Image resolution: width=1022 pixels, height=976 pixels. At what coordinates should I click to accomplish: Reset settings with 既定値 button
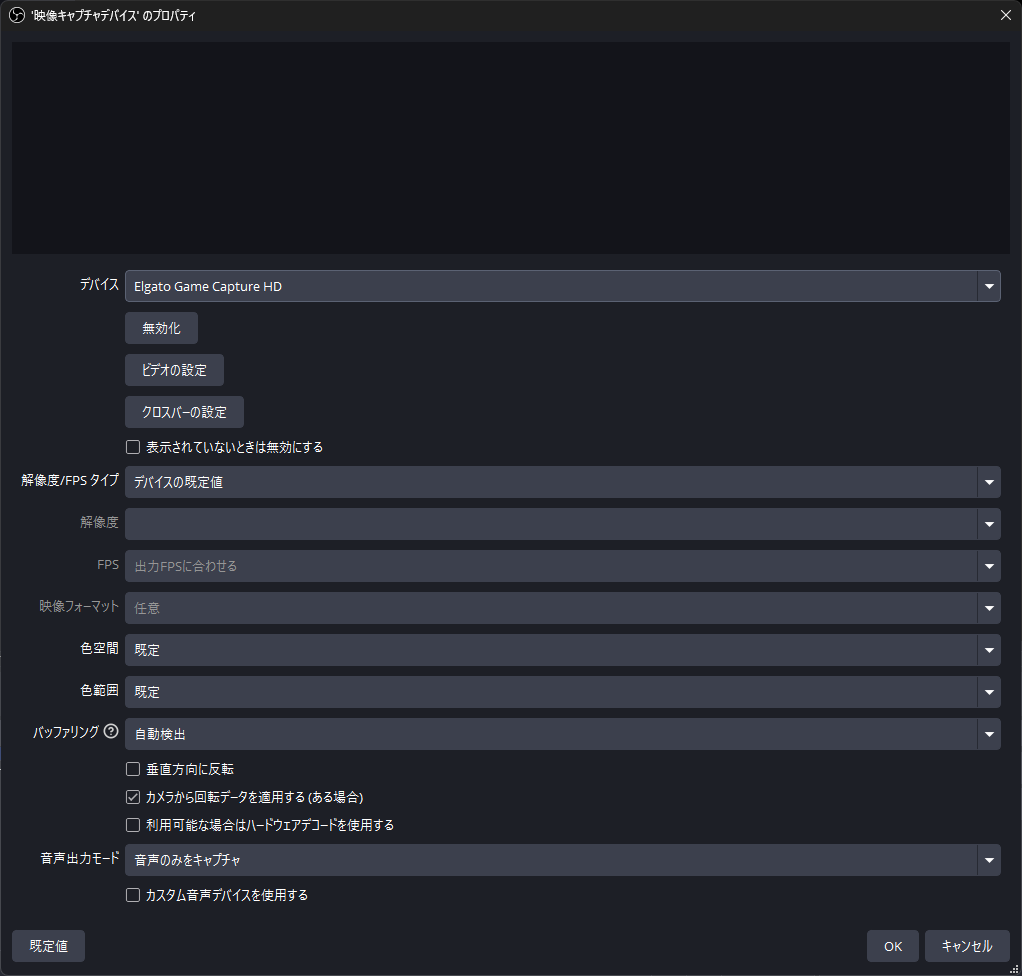[48, 946]
